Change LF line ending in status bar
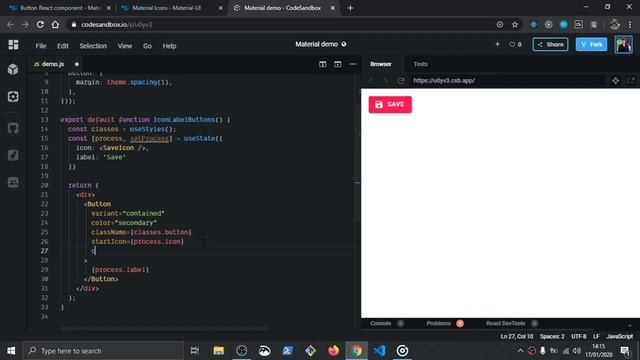640x360 pixels. [596, 336]
